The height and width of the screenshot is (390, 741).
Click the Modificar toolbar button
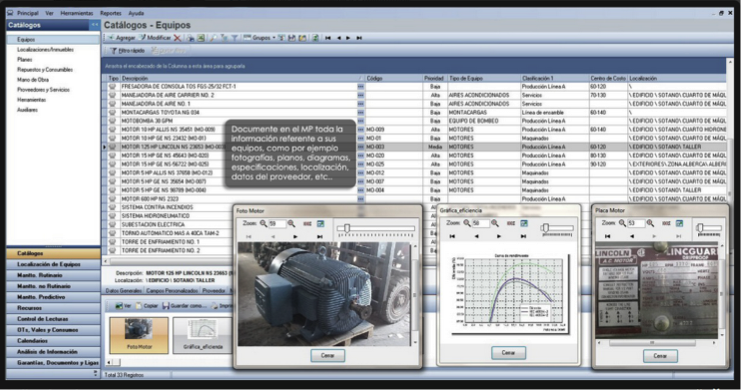coord(155,38)
